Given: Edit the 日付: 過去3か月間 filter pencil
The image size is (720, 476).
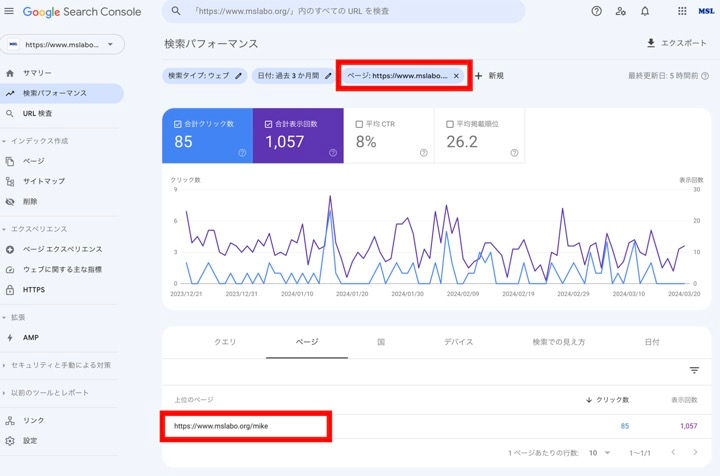Looking at the screenshot, I should 328,76.
